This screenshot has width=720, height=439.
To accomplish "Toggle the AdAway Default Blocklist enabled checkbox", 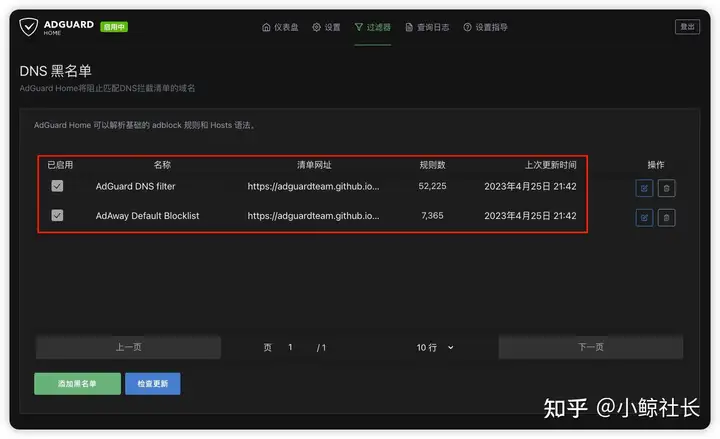I will (x=57, y=215).
